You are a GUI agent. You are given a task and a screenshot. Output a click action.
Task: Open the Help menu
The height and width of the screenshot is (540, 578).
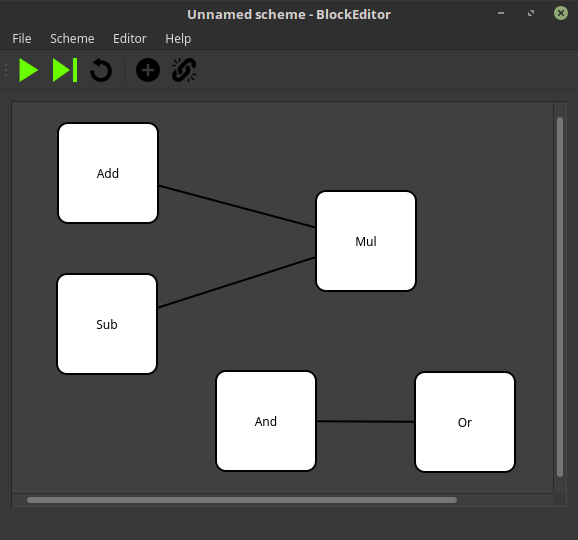click(178, 39)
